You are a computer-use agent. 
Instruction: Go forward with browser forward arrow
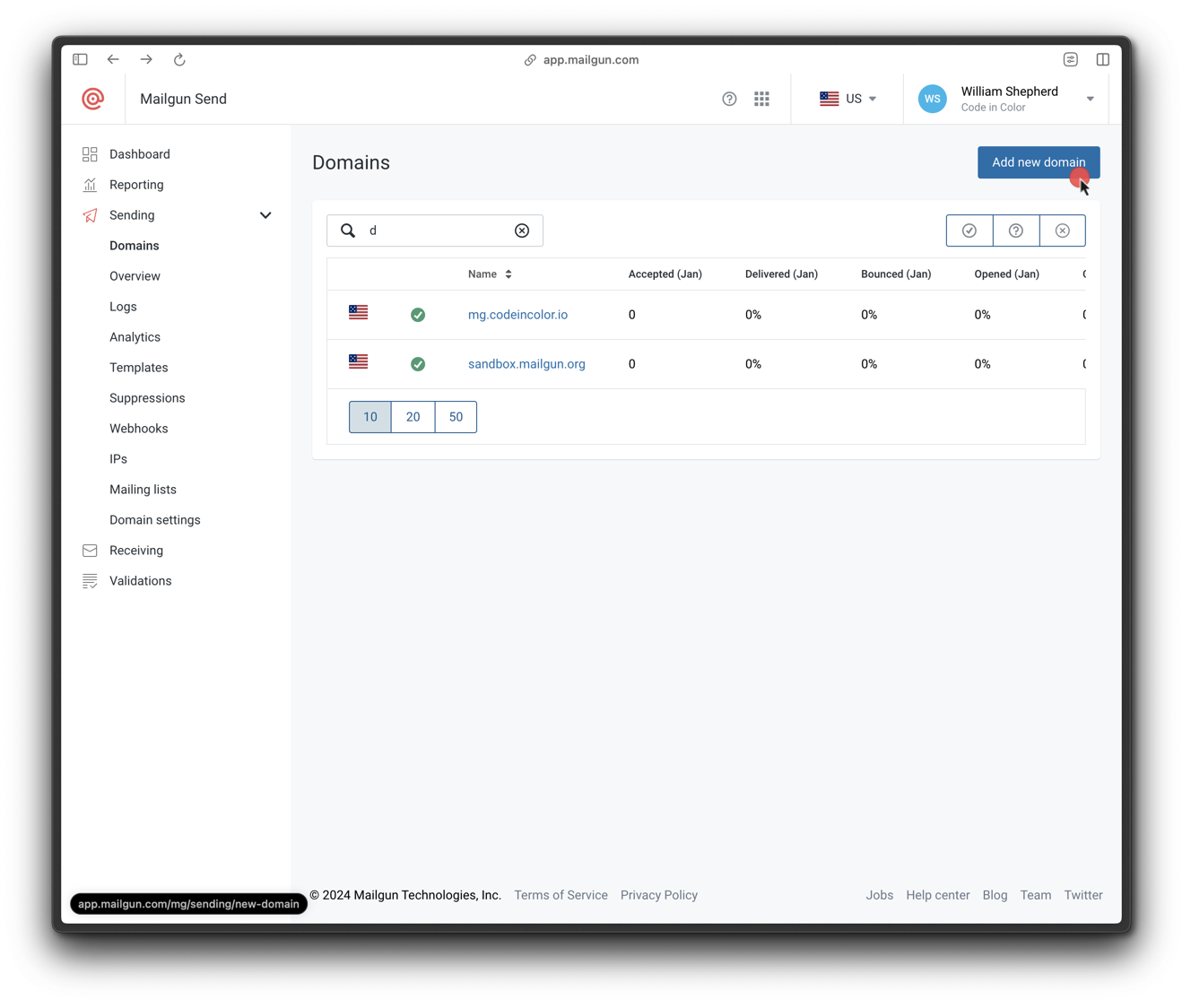(146, 59)
